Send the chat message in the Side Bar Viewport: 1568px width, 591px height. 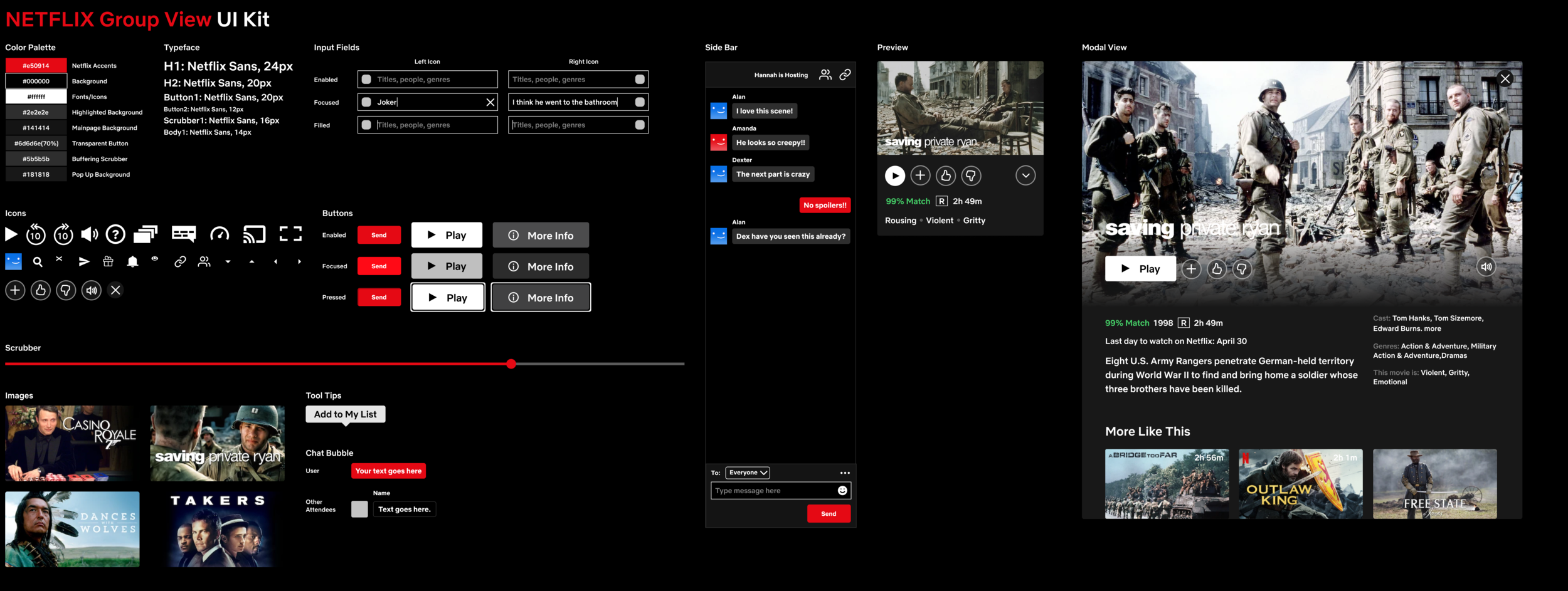(829, 513)
